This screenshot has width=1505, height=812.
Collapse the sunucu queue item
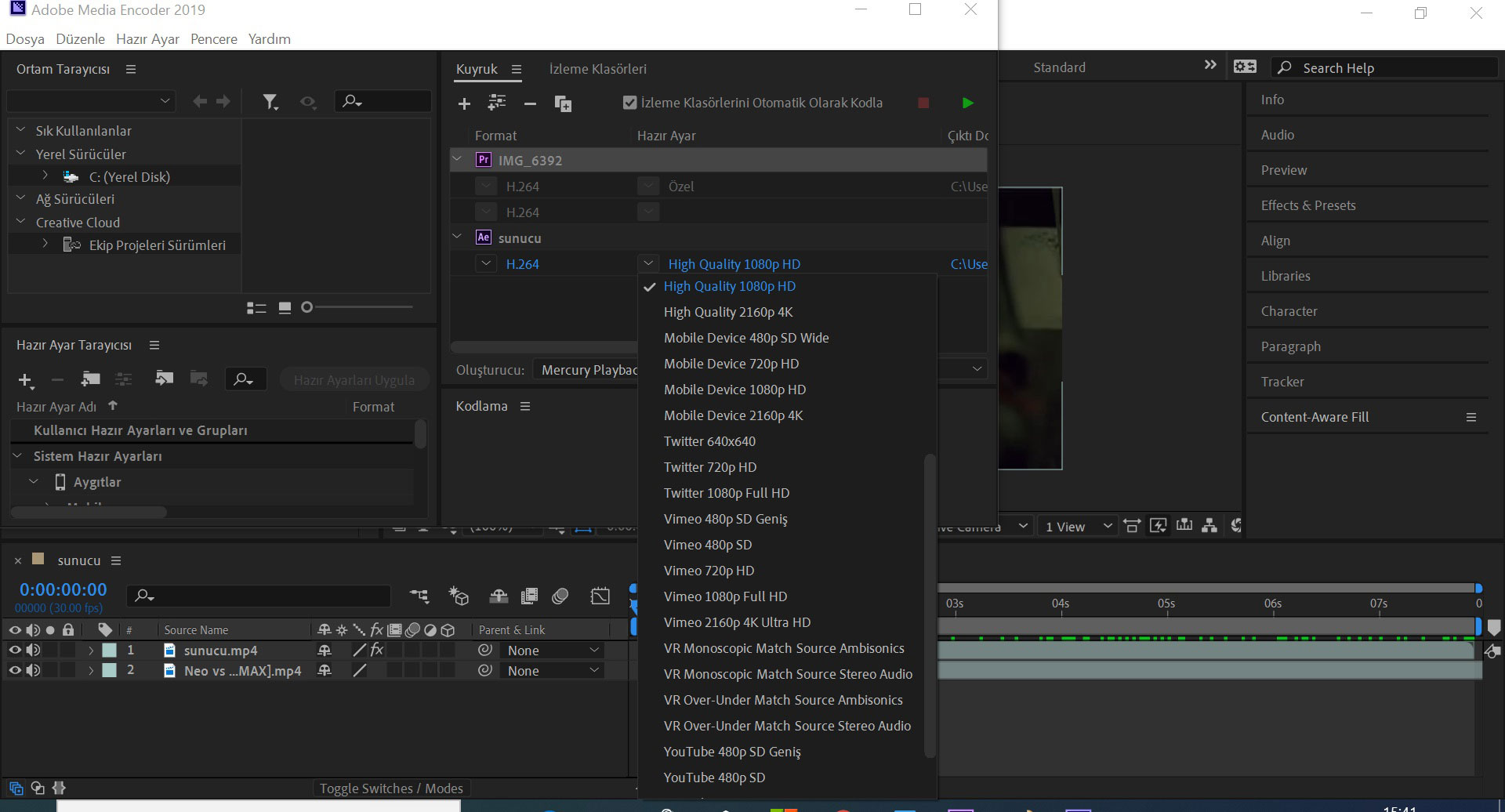click(x=457, y=237)
